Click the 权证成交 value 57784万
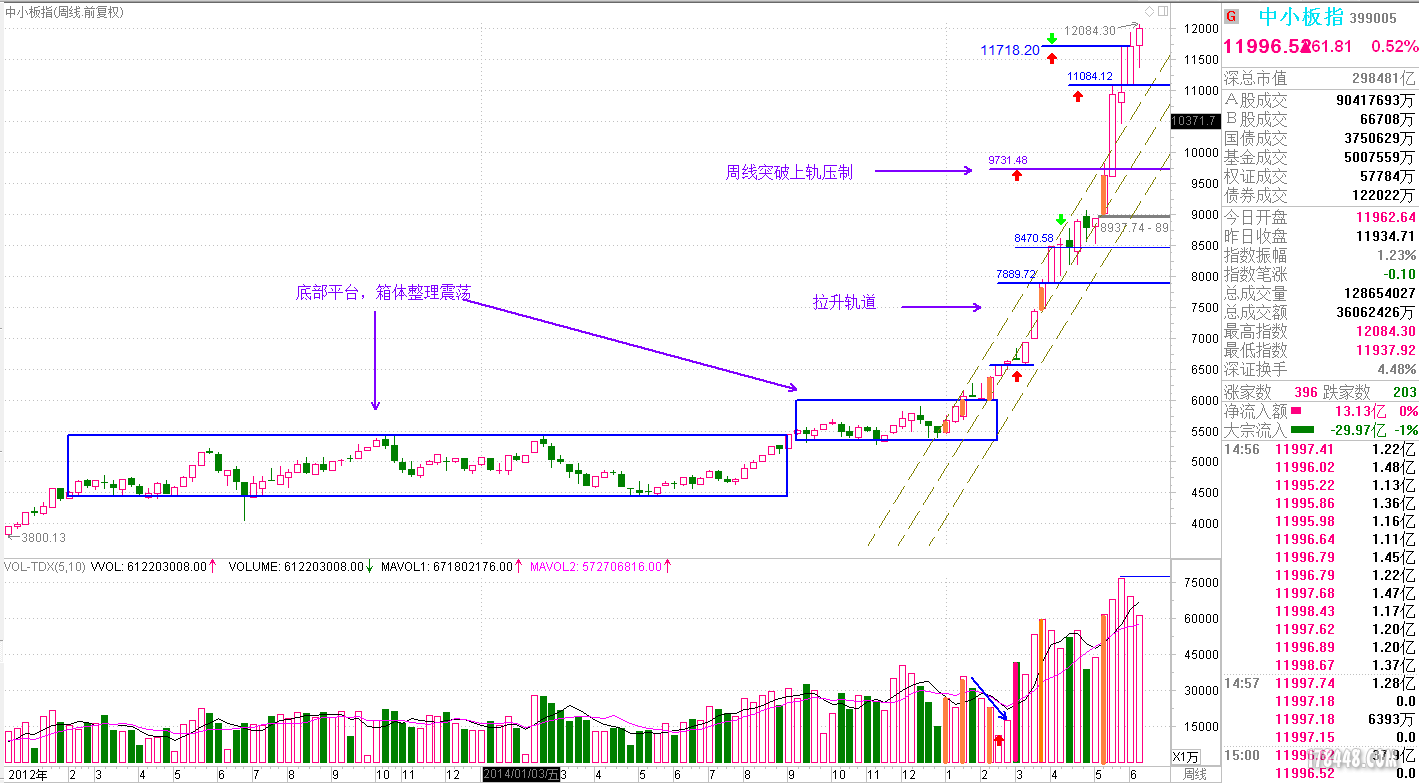1419x783 pixels. [x=1385, y=176]
